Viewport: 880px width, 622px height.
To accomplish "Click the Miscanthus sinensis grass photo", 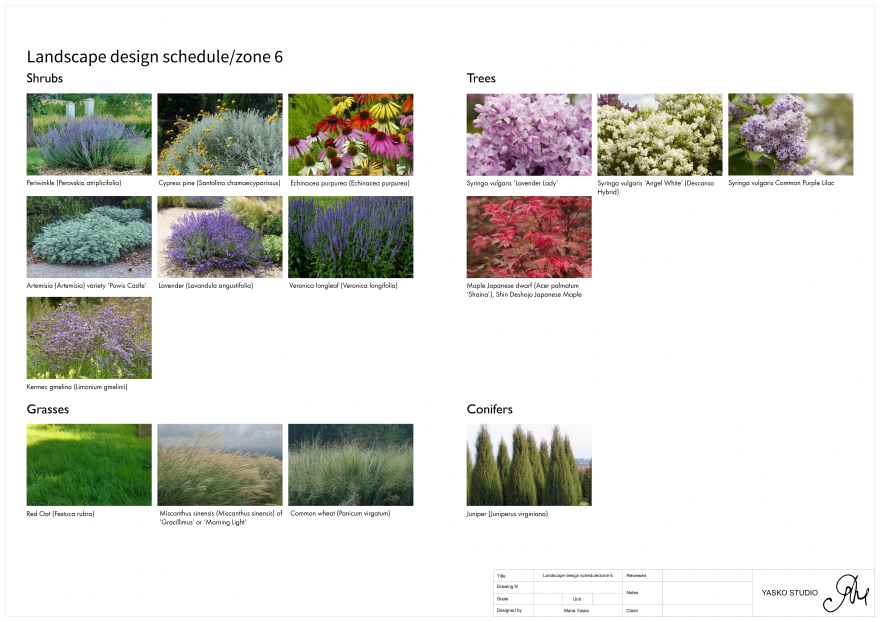I will pos(220,465).
